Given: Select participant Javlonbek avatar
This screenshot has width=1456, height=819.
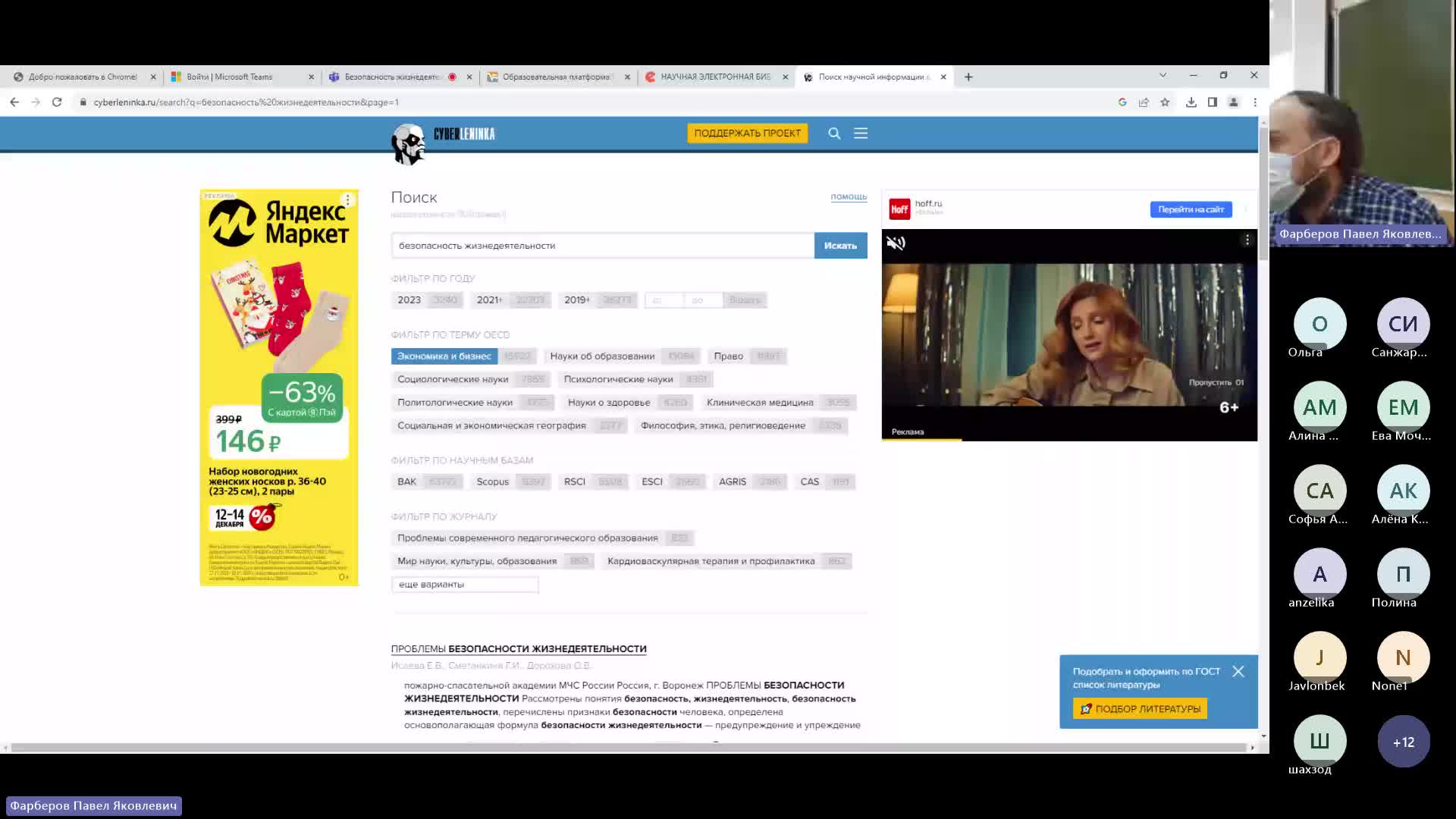Looking at the screenshot, I should point(1319,657).
